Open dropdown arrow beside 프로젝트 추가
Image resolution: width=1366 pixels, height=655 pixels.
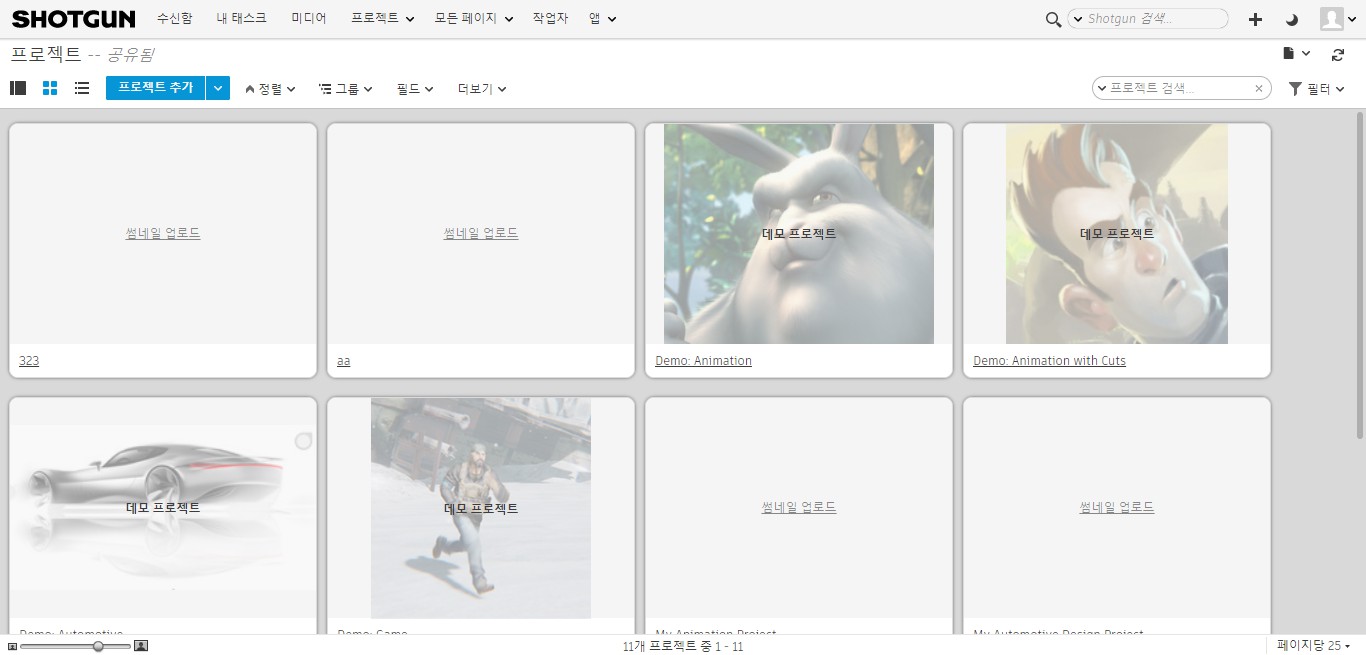pos(218,88)
